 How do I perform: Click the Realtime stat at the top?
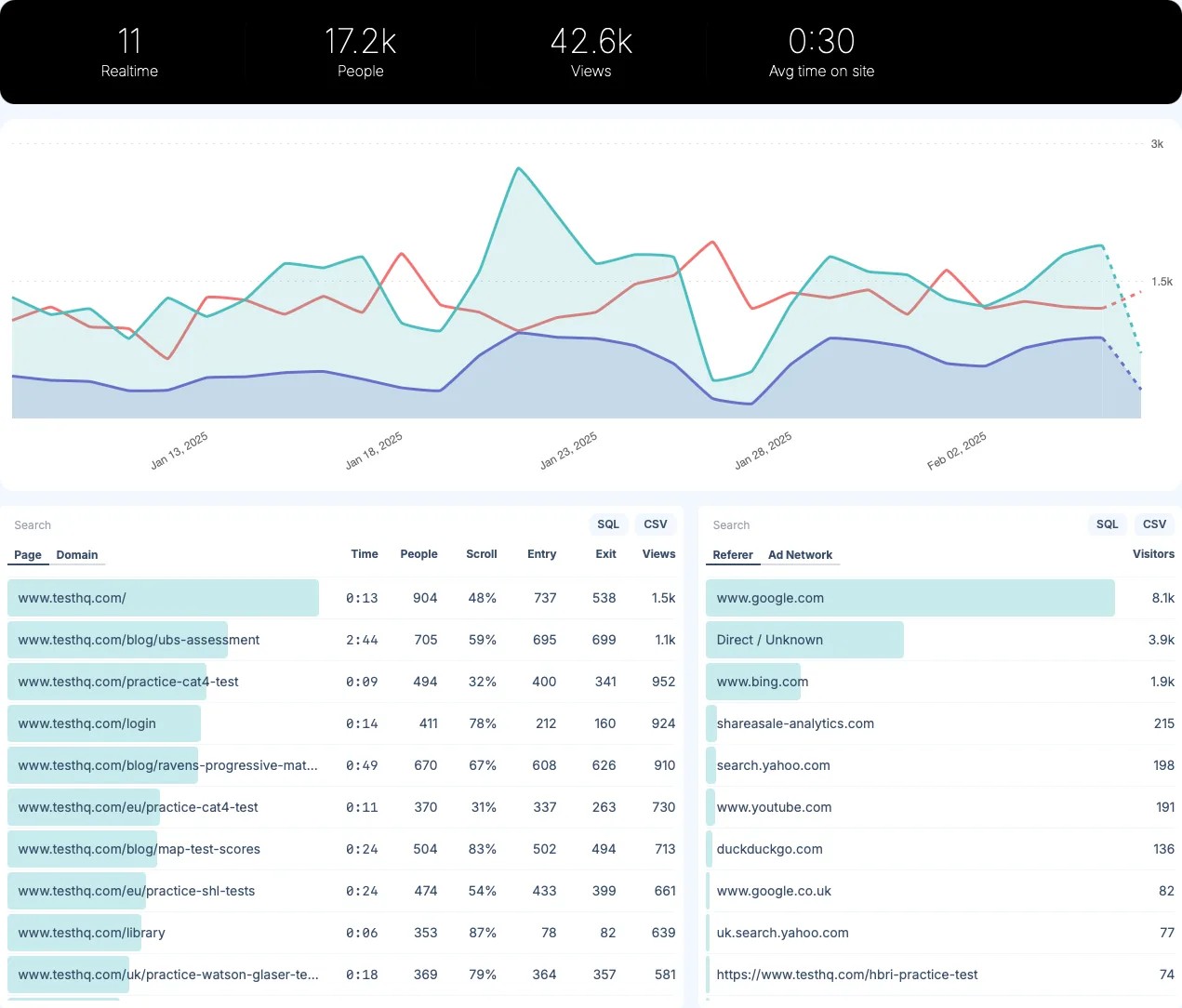(x=129, y=52)
